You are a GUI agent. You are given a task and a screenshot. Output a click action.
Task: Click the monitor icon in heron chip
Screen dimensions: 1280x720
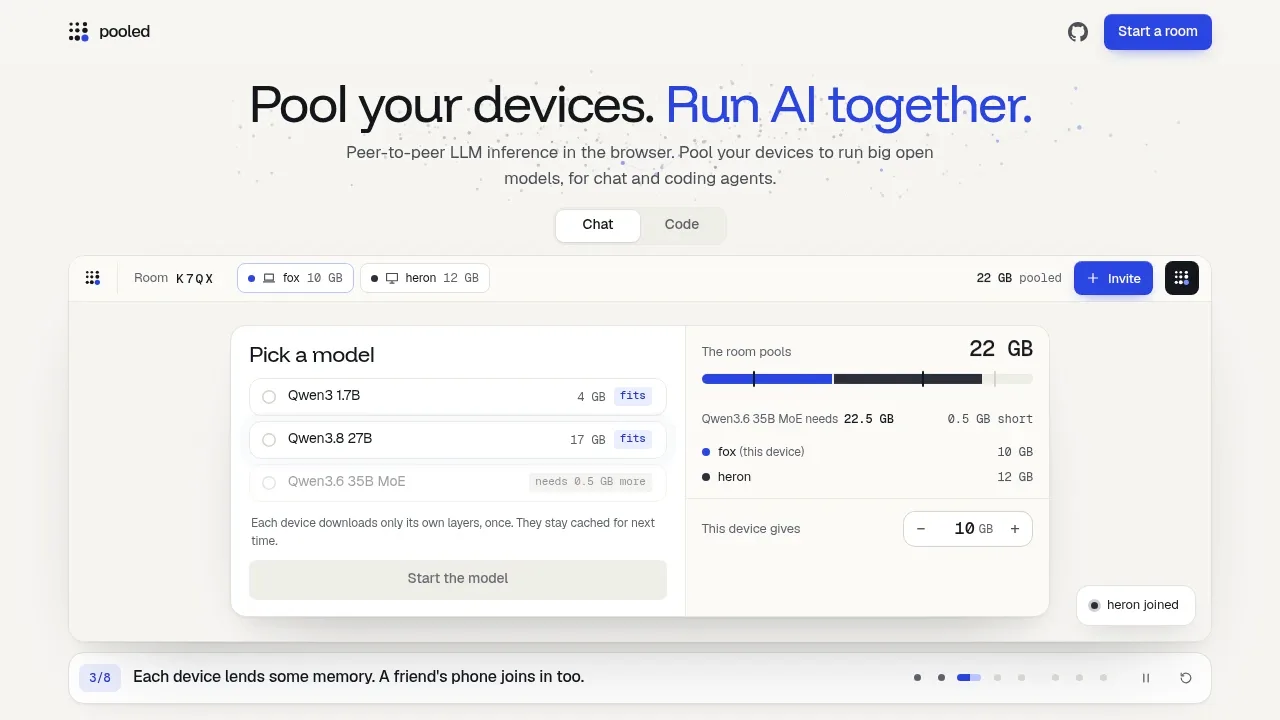click(x=392, y=278)
